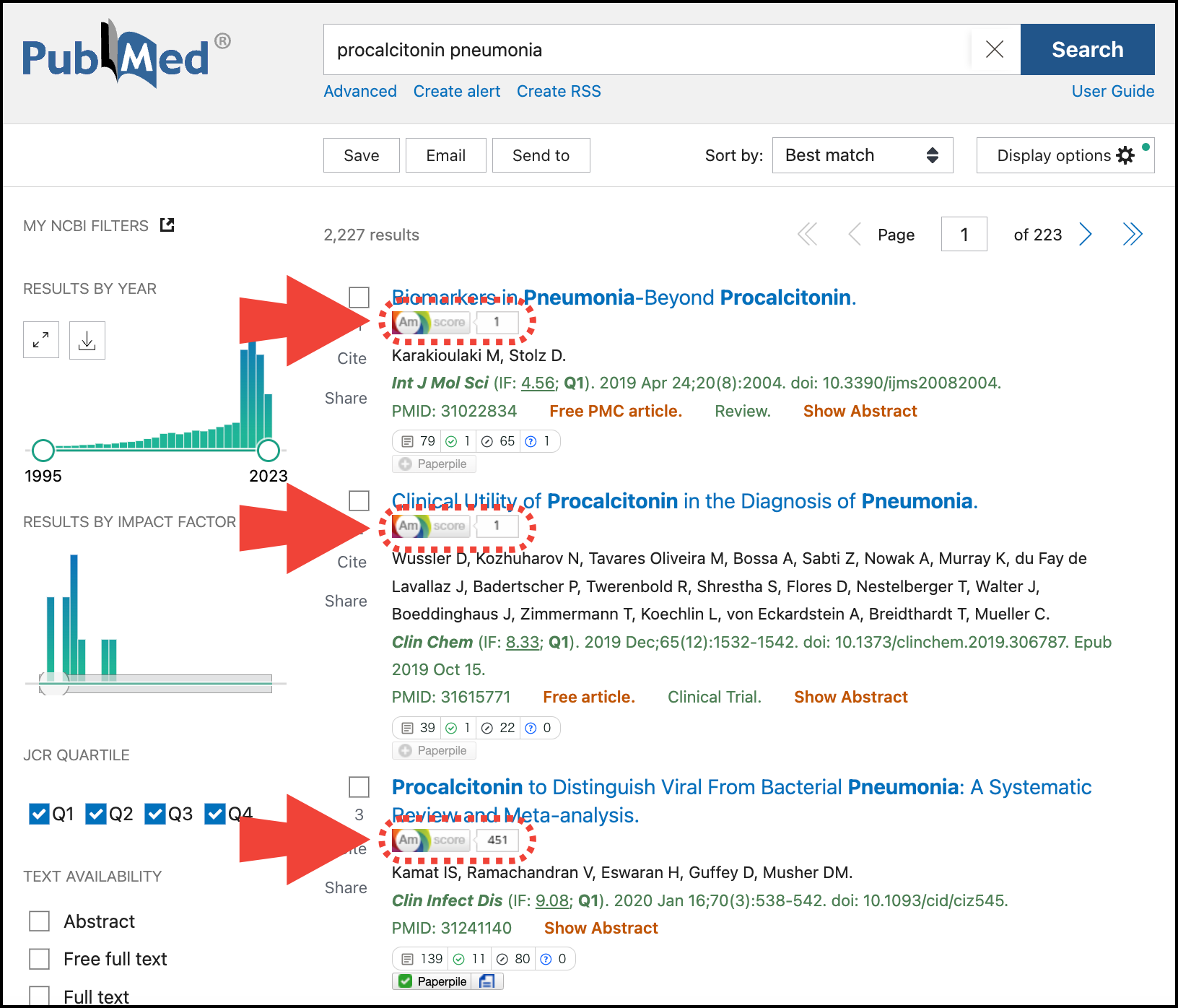Click the previous page chevron

tap(854, 234)
